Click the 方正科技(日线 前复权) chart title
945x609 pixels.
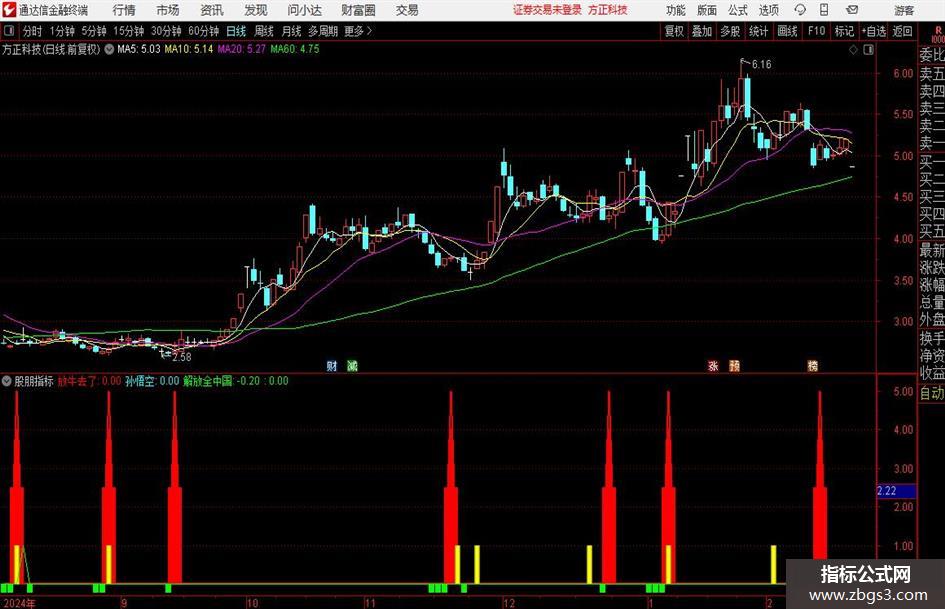pos(51,49)
